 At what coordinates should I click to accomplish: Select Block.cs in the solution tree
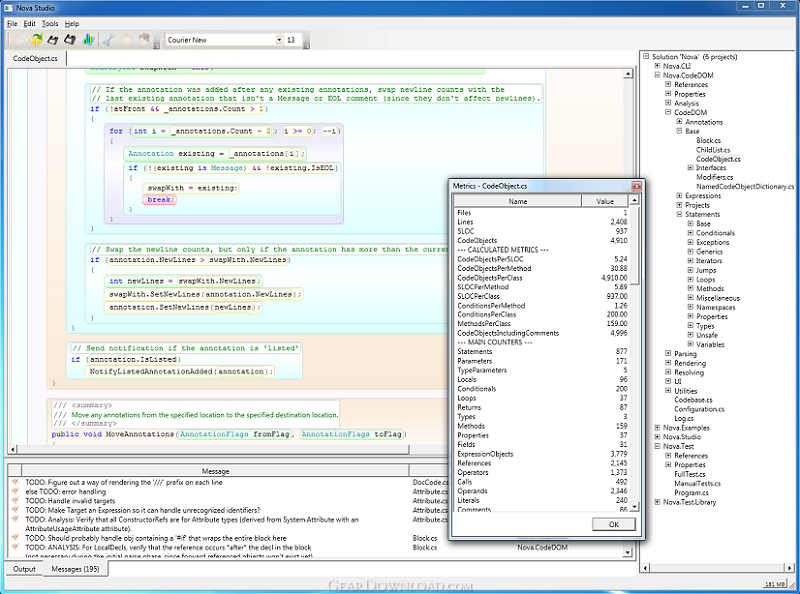pyautogui.click(x=708, y=140)
